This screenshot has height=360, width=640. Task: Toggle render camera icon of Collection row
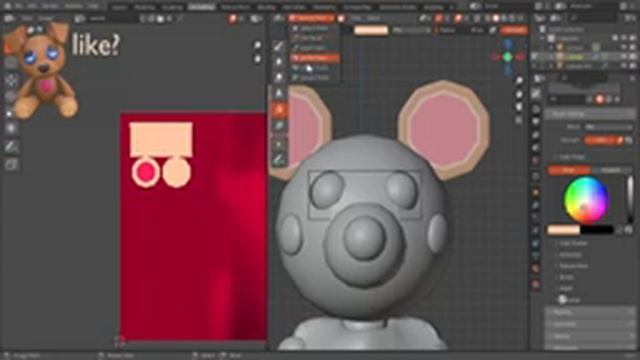pyautogui.click(x=633, y=38)
